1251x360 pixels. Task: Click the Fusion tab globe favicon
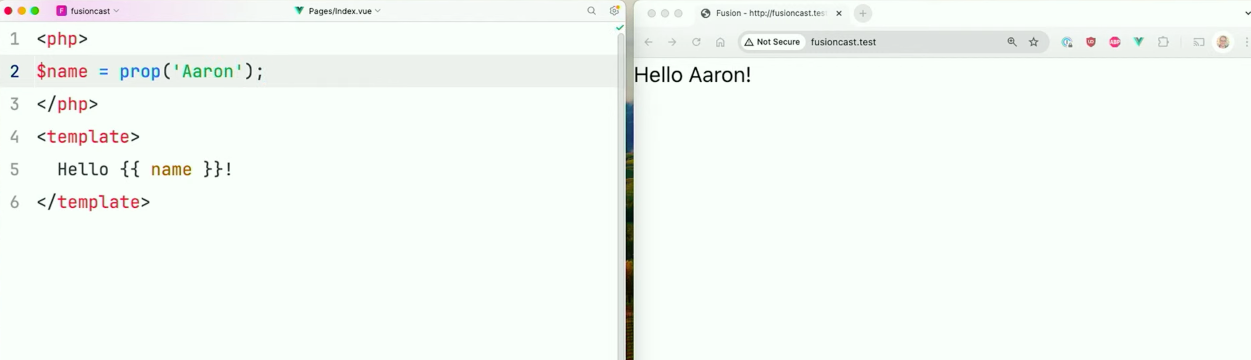point(706,13)
